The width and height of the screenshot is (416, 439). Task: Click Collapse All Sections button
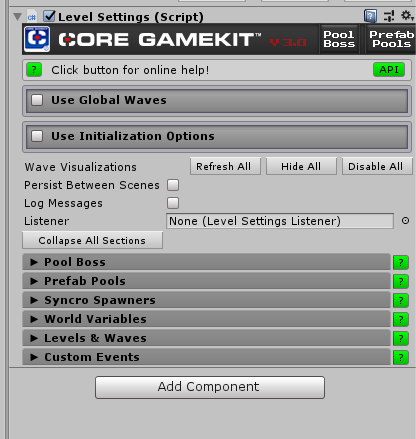click(x=92, y=240)
